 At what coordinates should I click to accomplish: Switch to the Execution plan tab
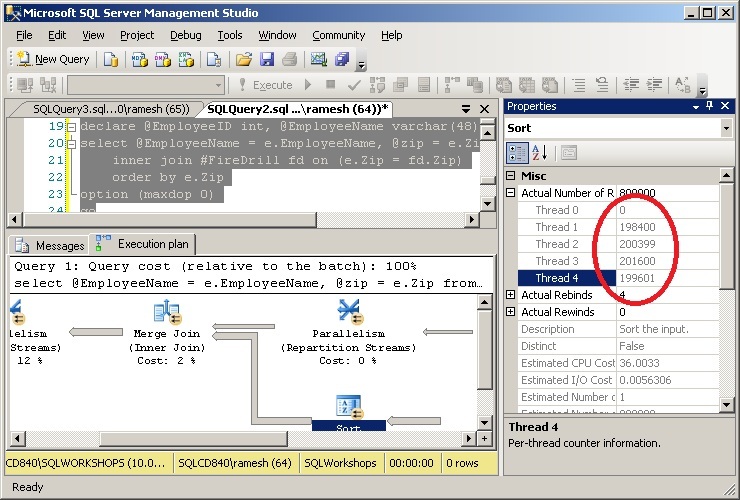[143, 244]
